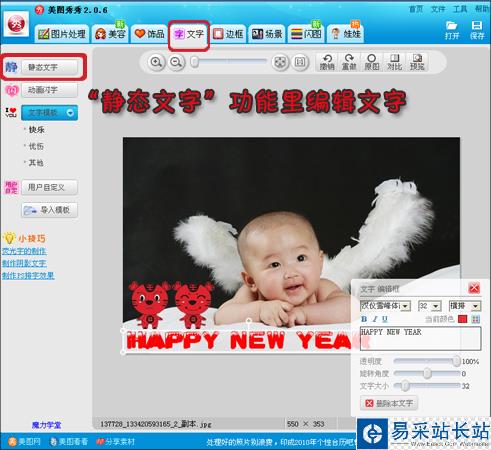
Task: Select the 其他 template category
Action: [36, 163]
